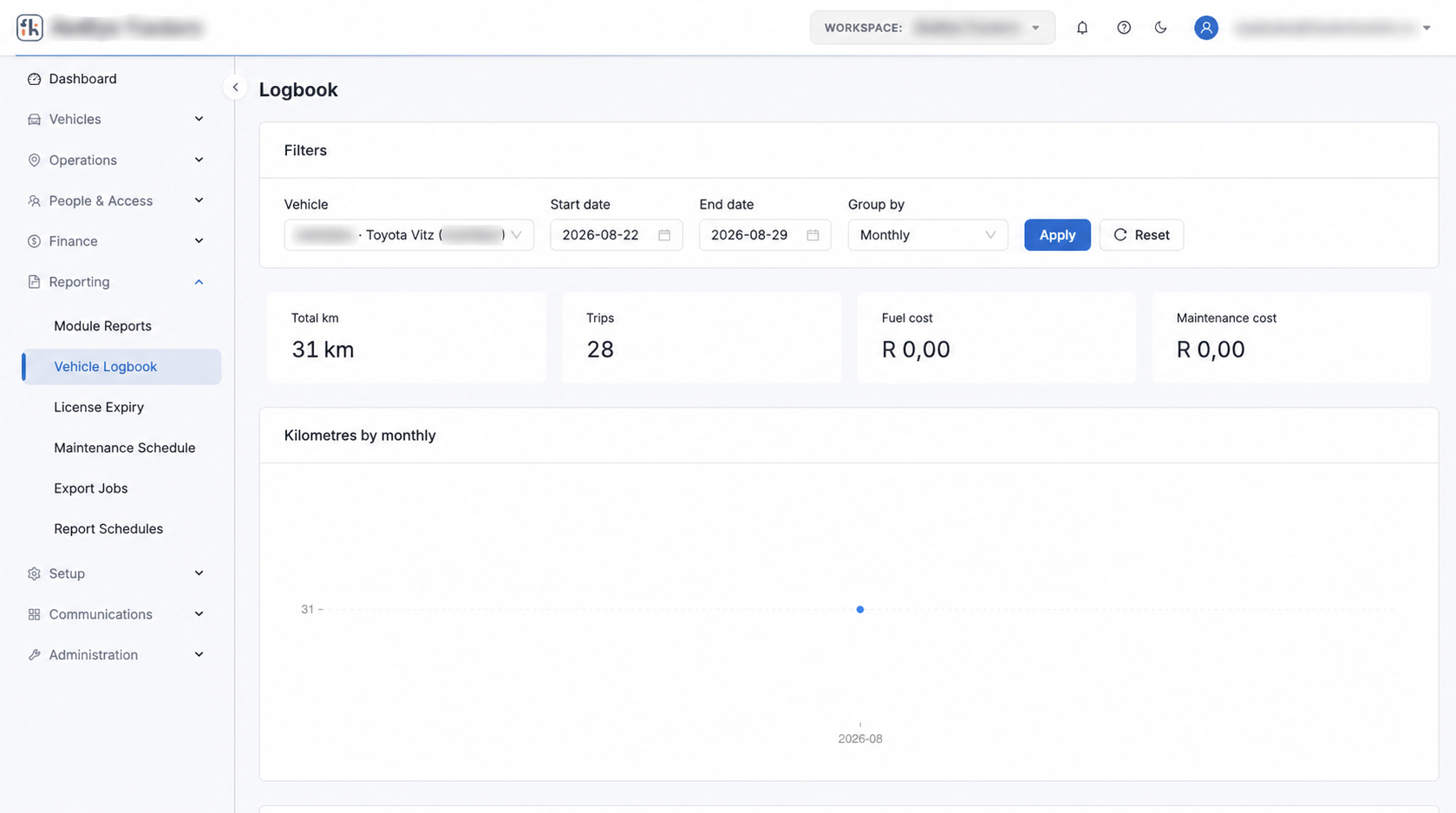This screenshot has width=1456, height=813.
Task: Open Maintenance Schedule report
Action: [125, 448]
